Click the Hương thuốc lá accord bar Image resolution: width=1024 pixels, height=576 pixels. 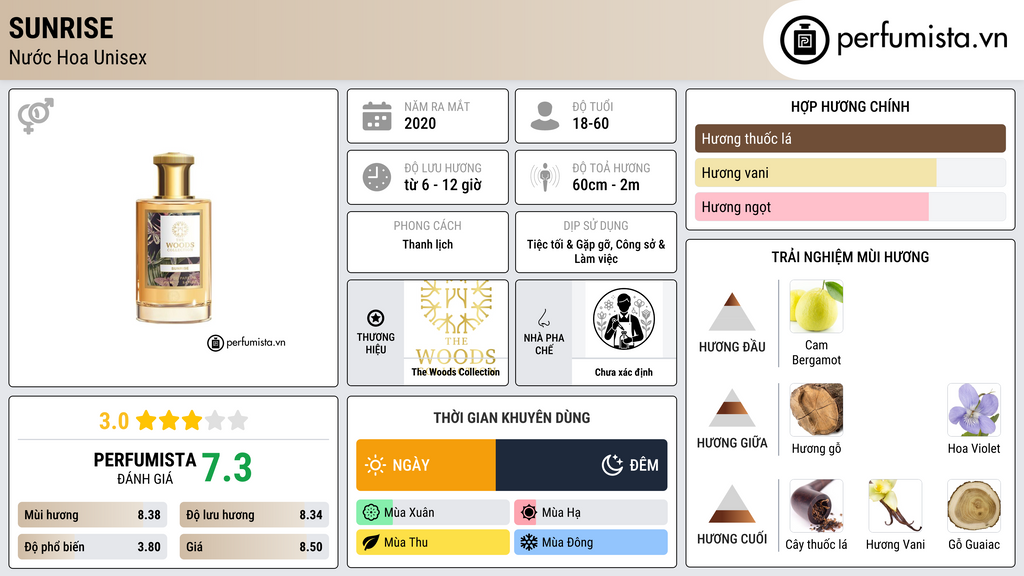pyautogui.click(x=850, y=138)
